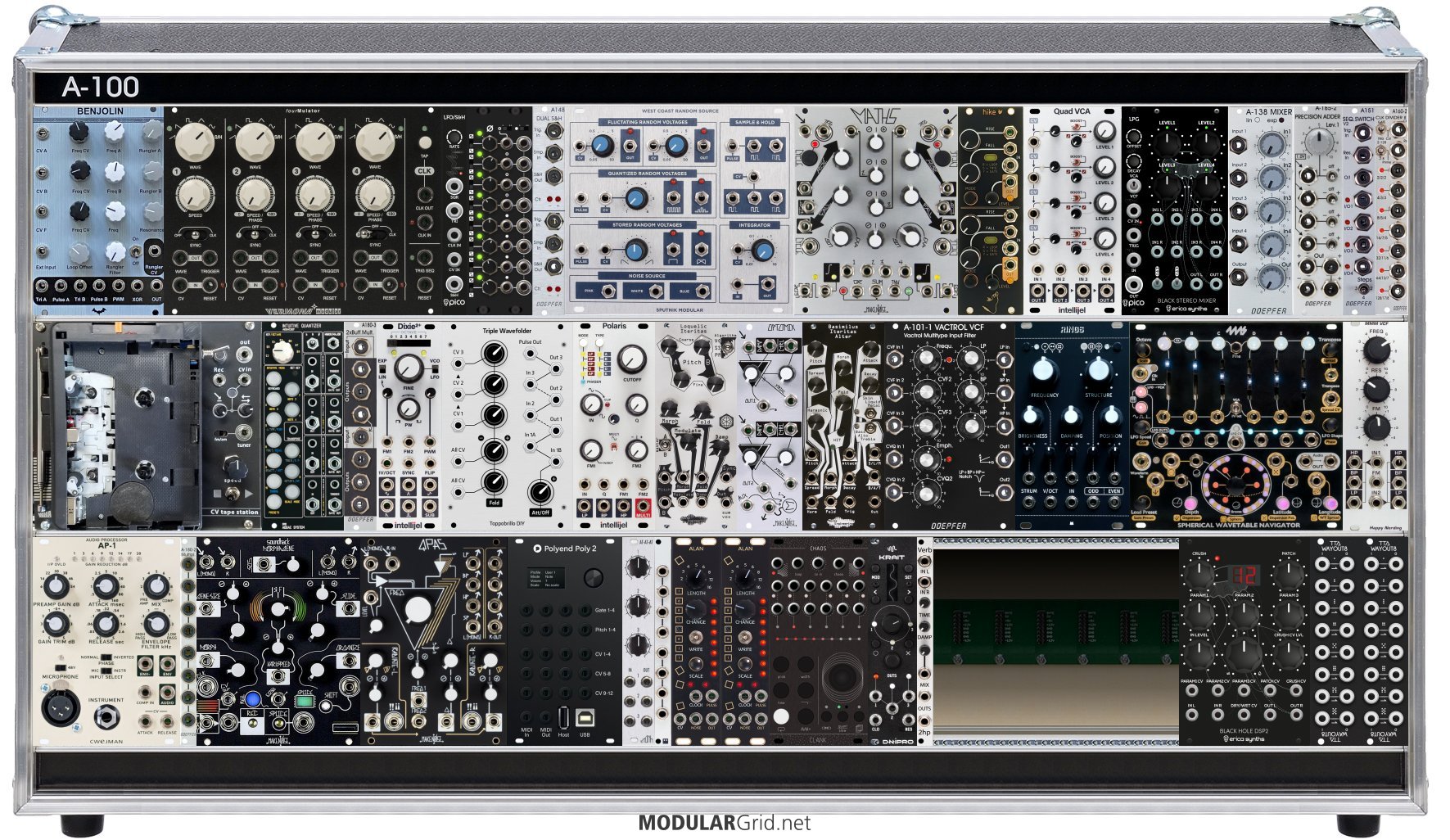Select the CV tape station module
1450x840 pixels.
pos(147,425)
